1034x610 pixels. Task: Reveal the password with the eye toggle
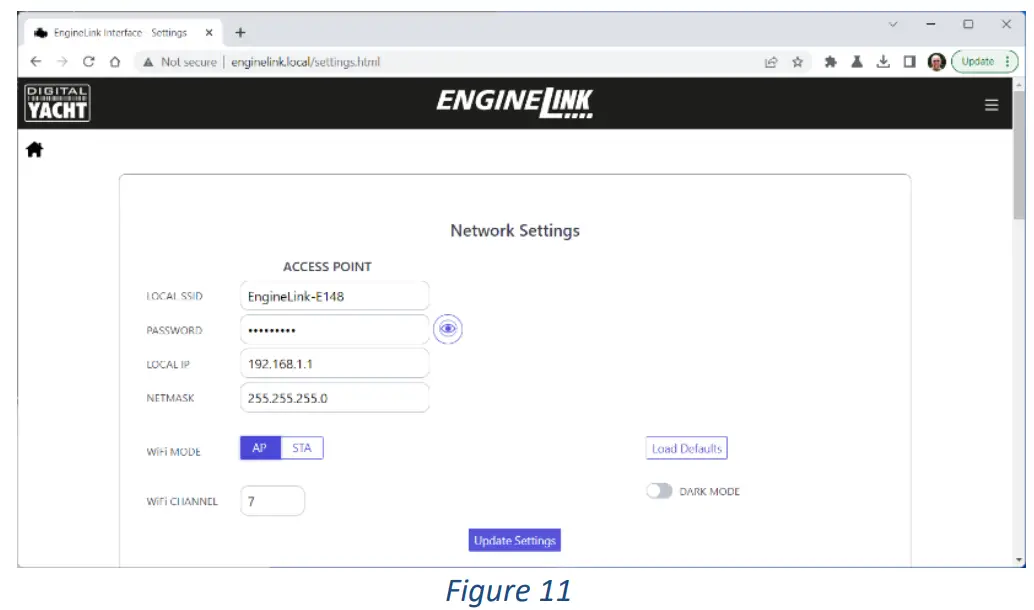point(447,329)
